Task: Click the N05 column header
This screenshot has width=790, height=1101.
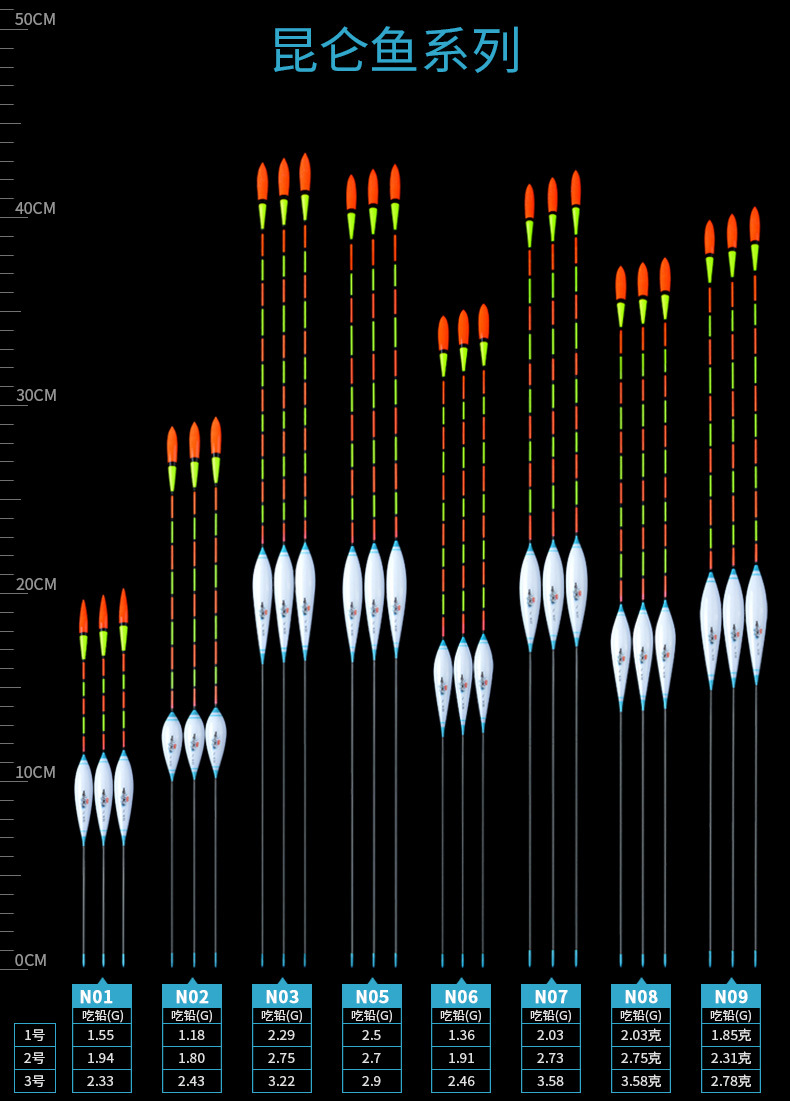Action: [x=371, y=996]
